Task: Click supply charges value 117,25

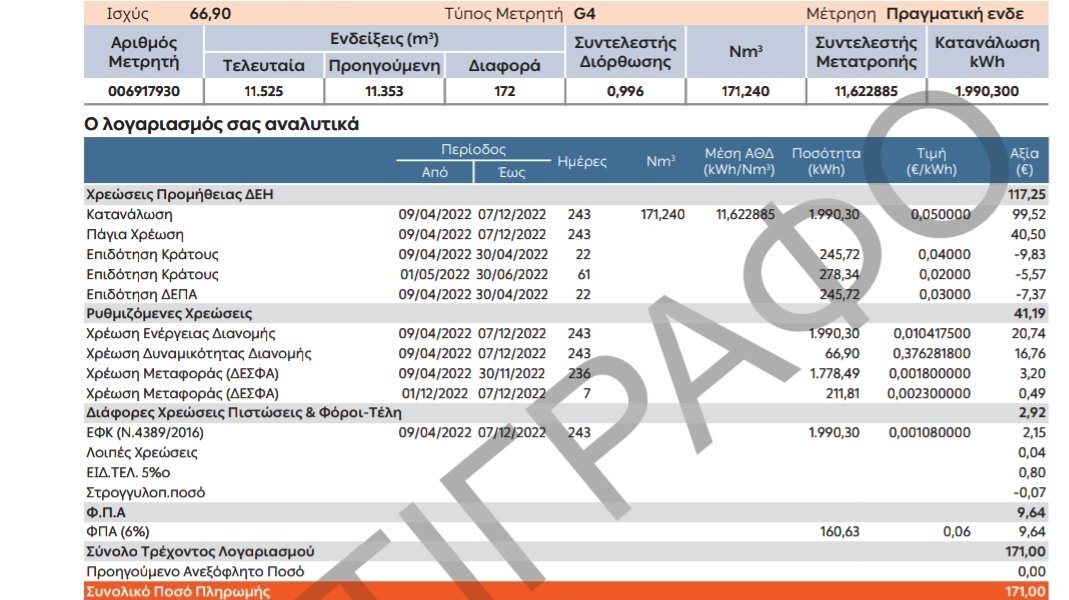Action: (x=1027, y=194)
